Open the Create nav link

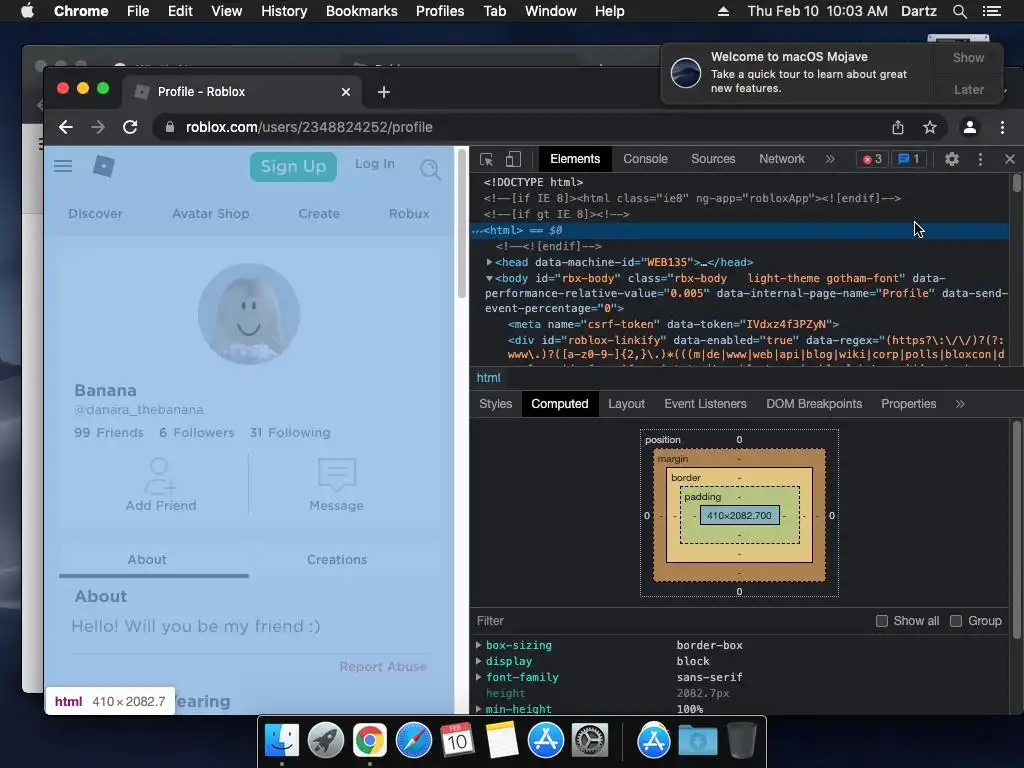click(319, 214)
